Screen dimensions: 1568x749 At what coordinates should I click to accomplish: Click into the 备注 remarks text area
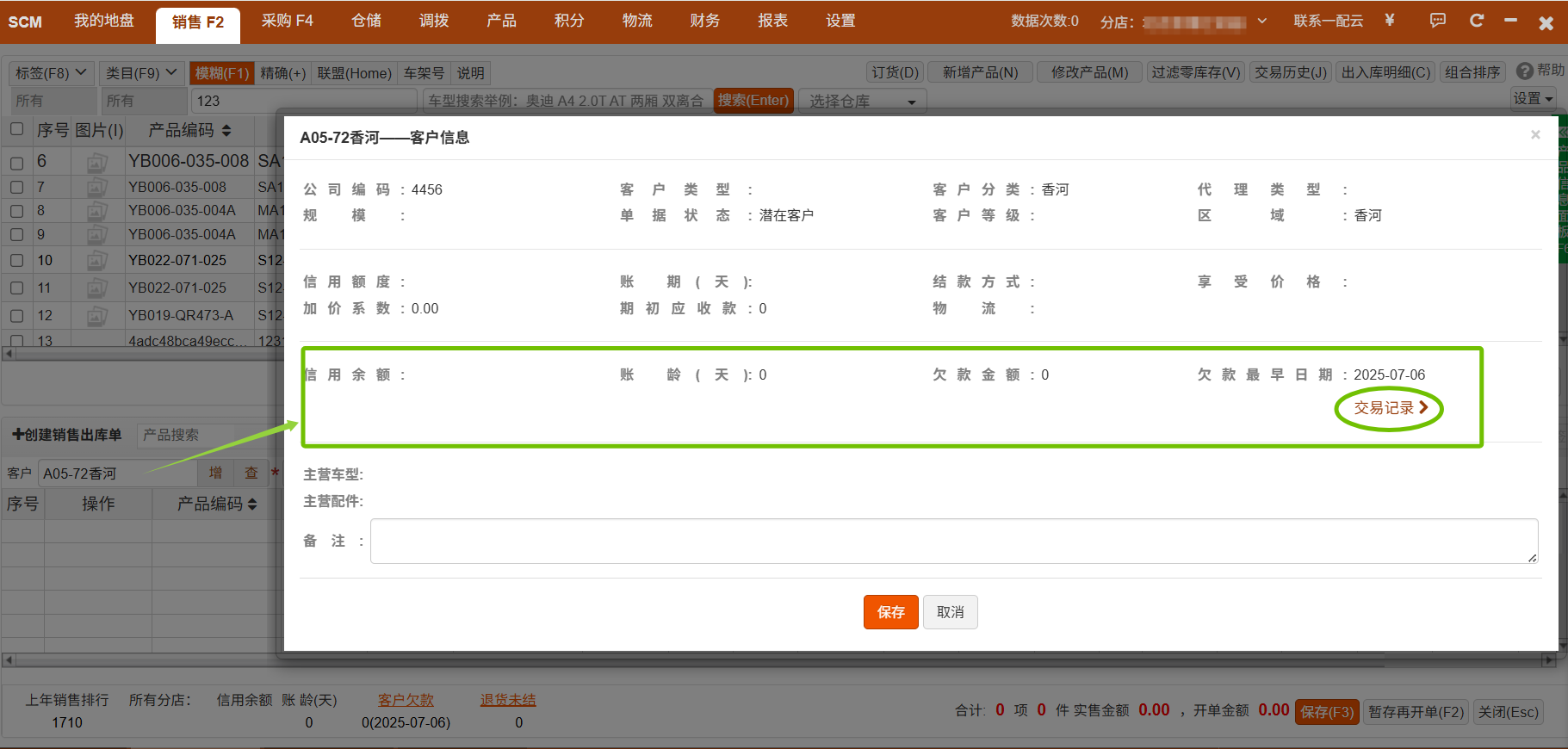[x=954, y=542]
